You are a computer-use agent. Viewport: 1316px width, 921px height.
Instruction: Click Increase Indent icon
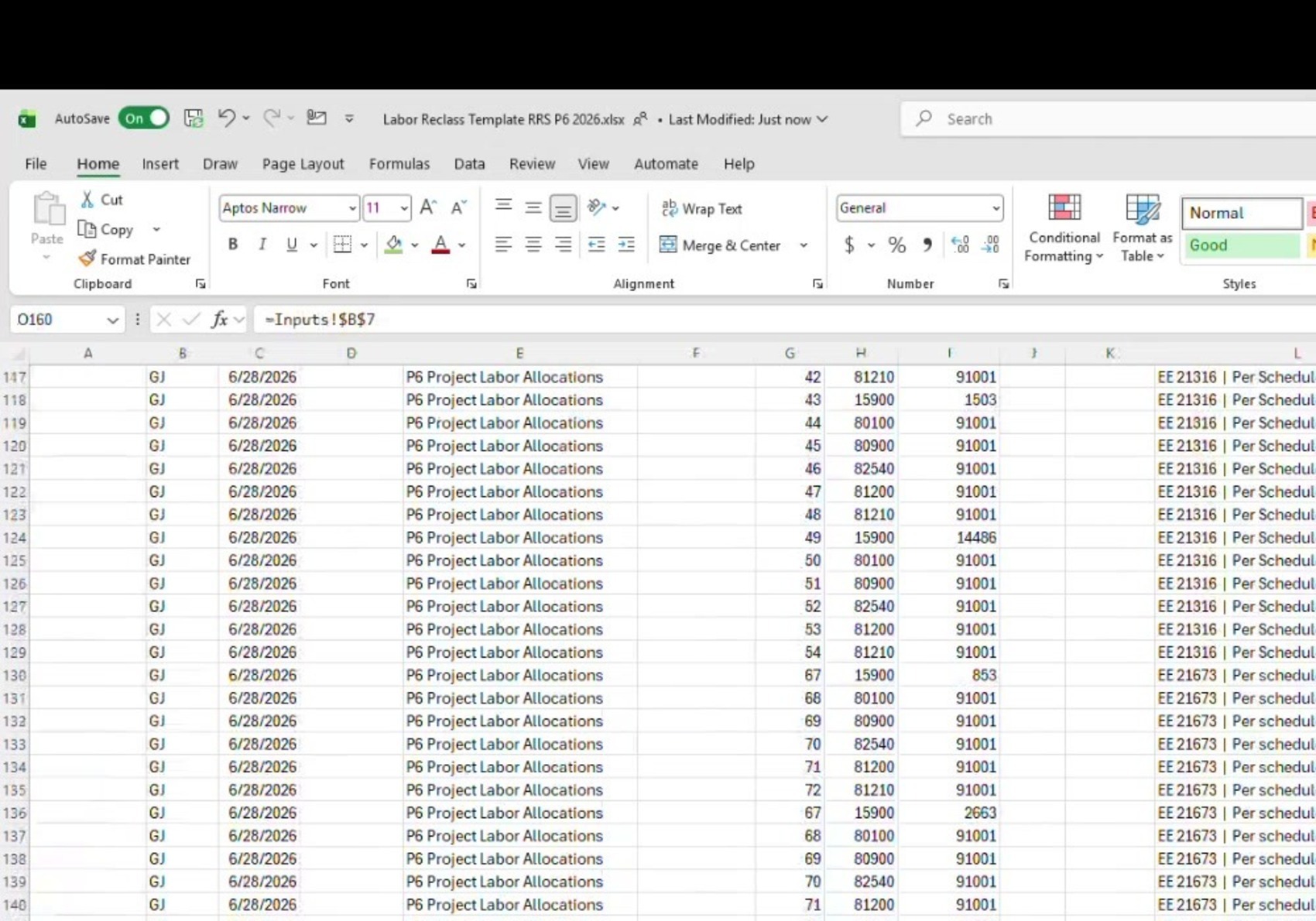(626, 245)
